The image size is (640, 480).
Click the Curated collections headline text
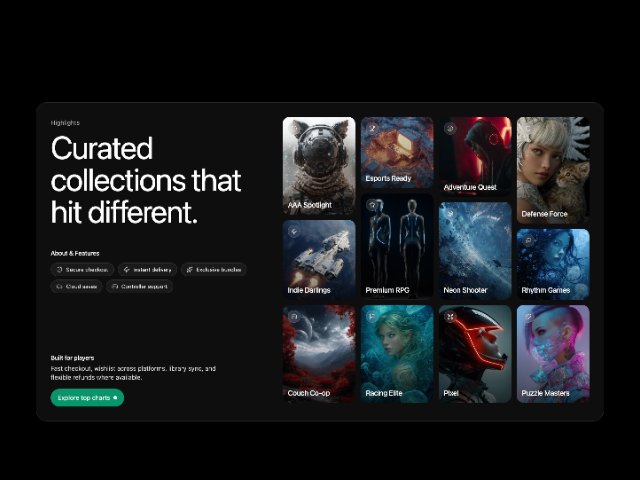point(146,181)
